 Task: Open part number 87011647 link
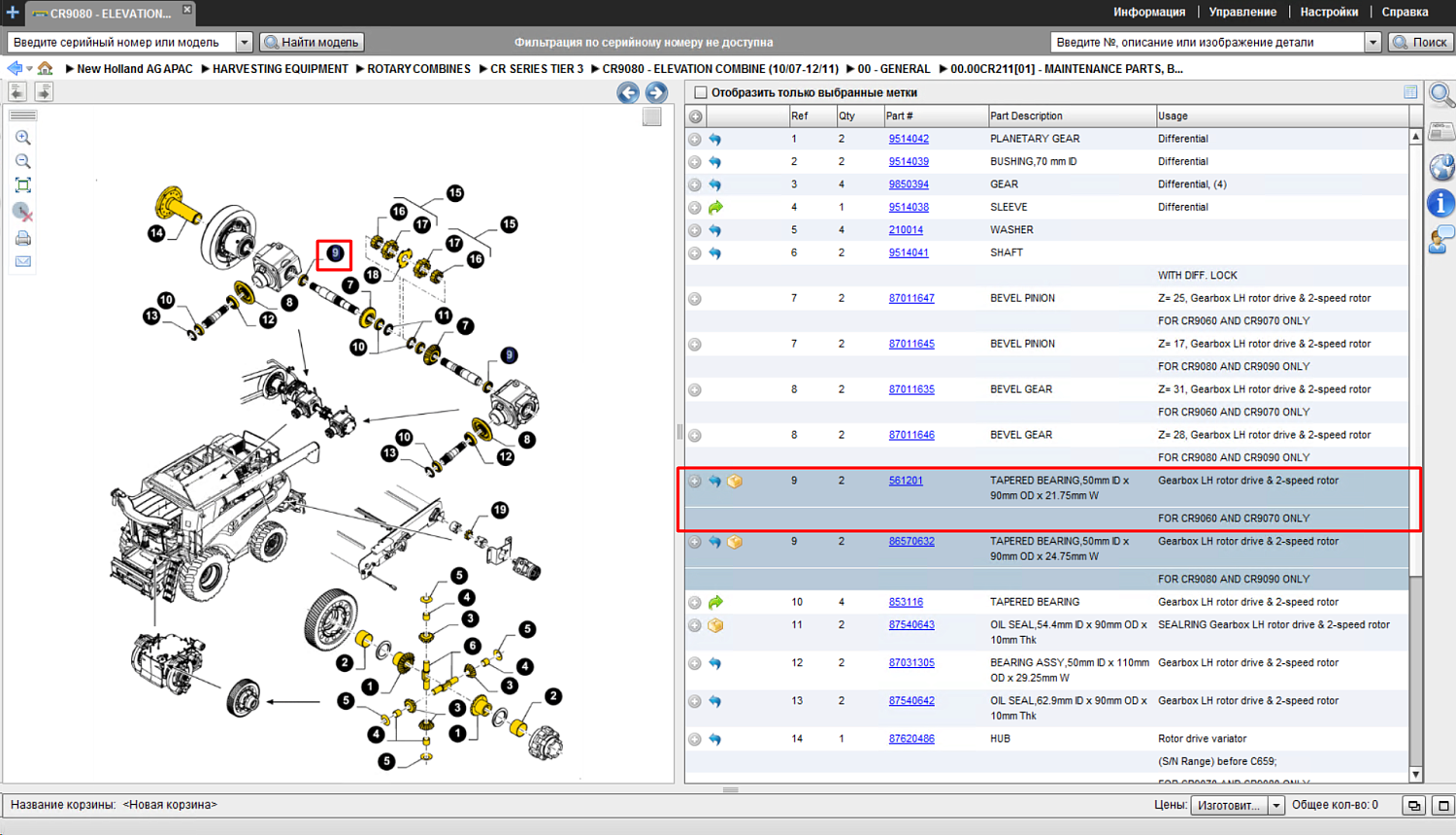[911, 298]
